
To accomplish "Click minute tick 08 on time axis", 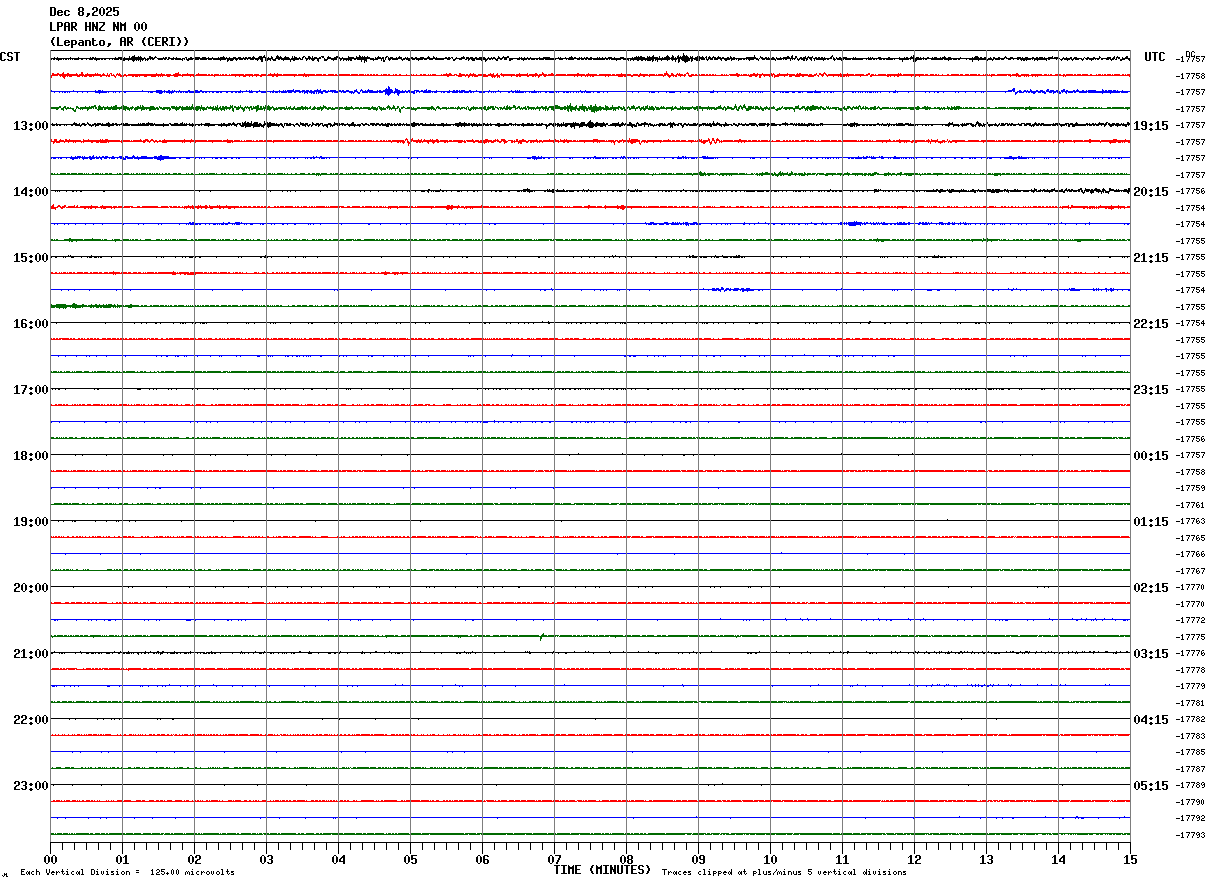I will (x=626, y=859).
